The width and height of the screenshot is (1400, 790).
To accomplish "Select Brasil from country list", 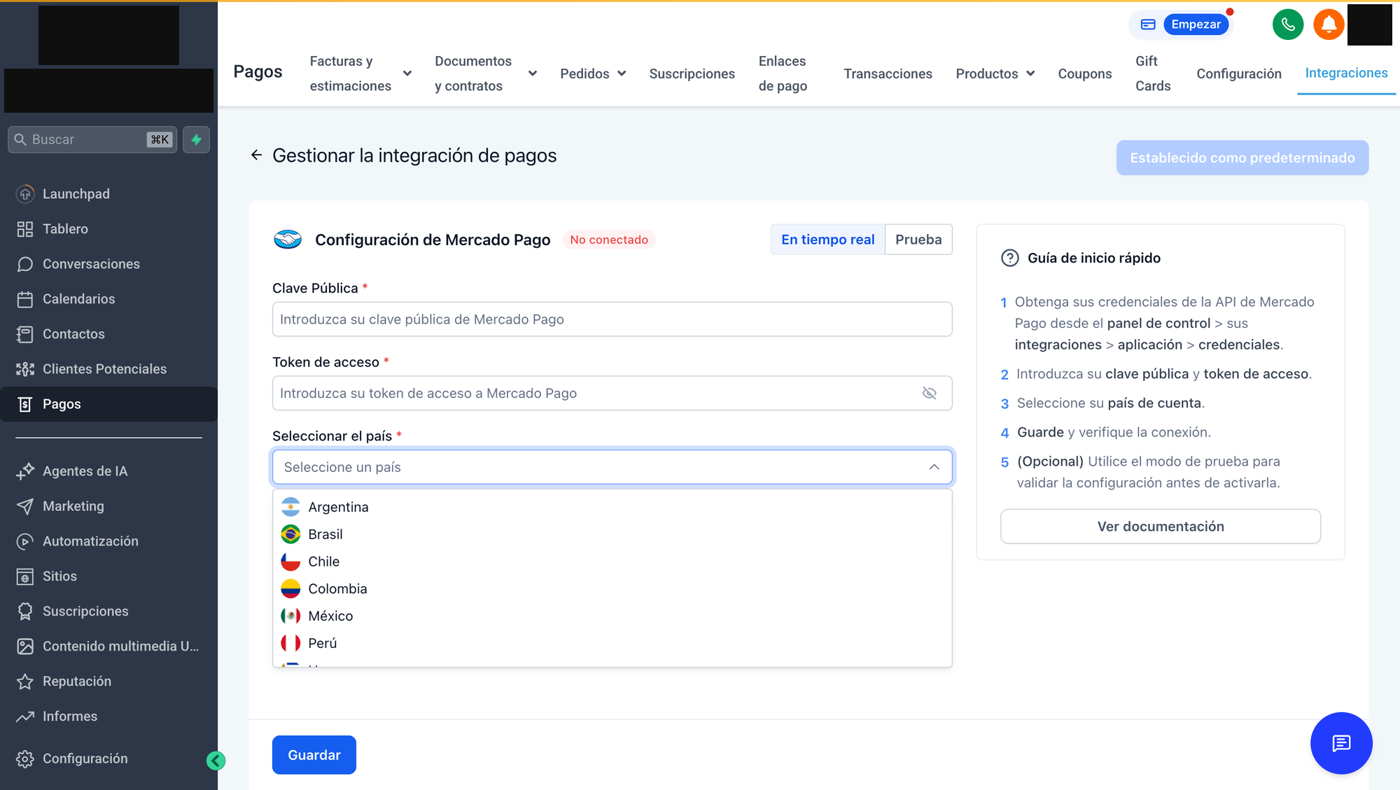I will pyautogui.click(x=612, y=534).
